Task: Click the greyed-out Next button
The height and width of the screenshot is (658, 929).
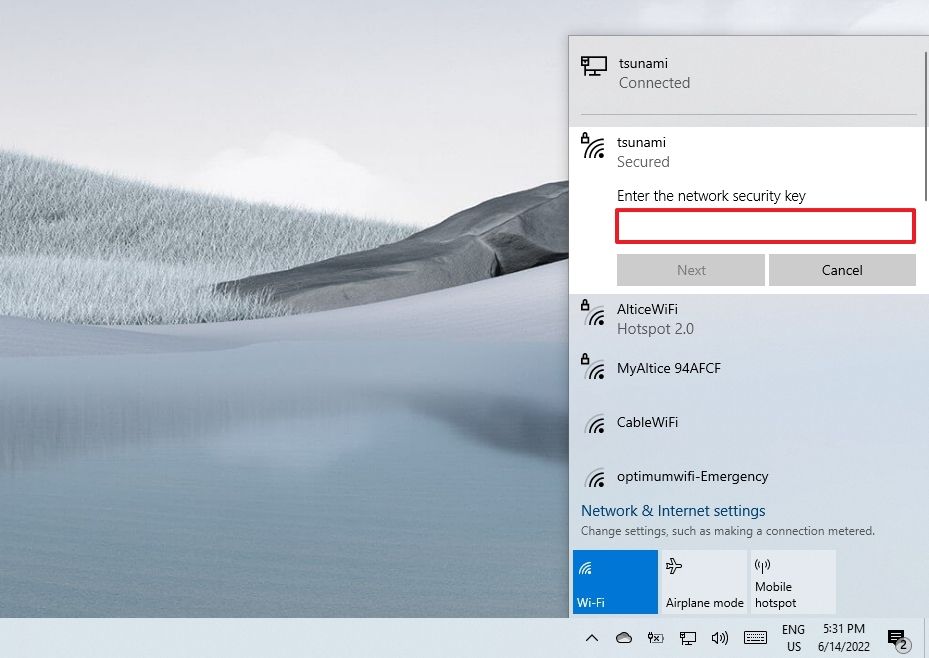Action: tap(690, 270)
